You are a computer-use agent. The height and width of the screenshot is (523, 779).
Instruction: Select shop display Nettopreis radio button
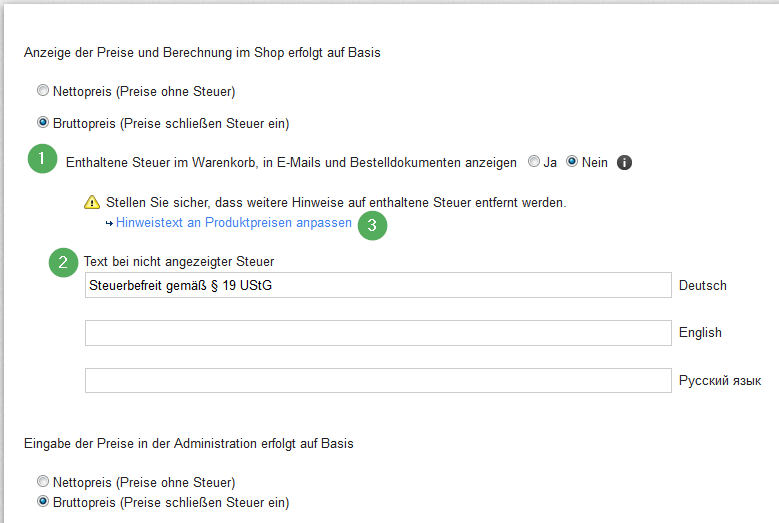43,90
